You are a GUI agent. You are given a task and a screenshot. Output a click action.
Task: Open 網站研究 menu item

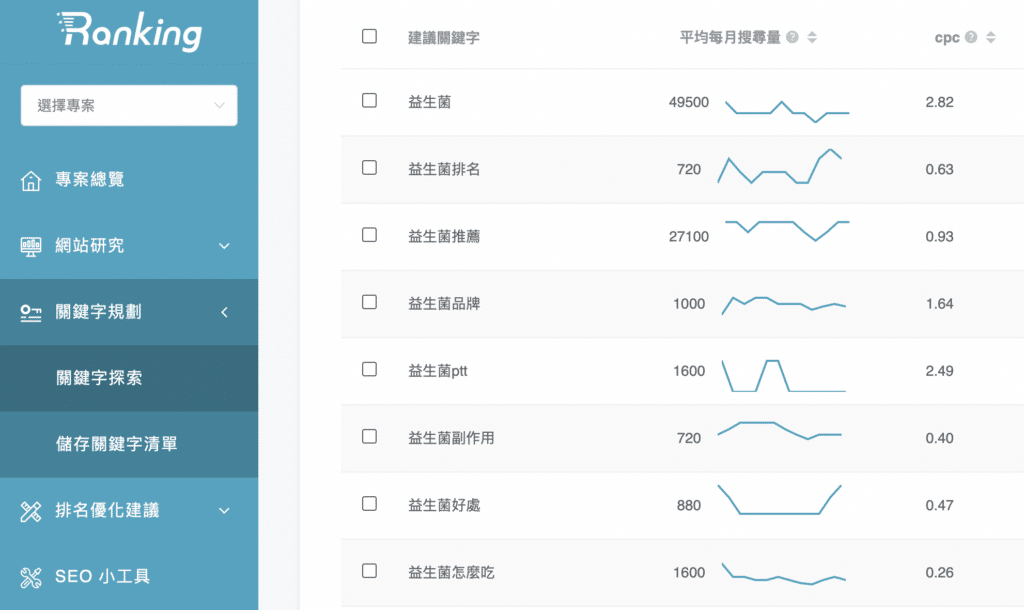(129, 246)
